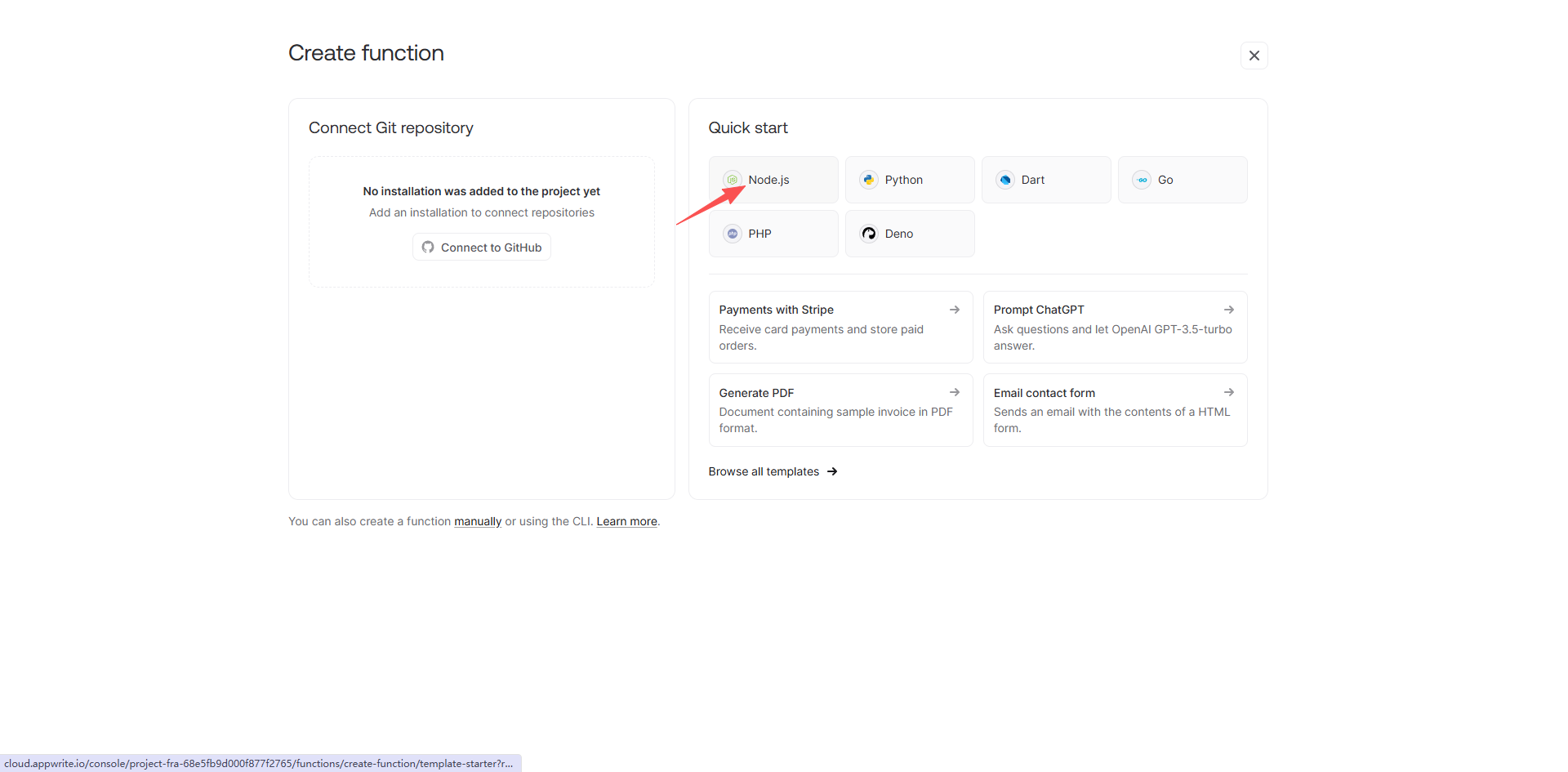The height and width of the screenshot is (772, 1568).
Task: Open Browse all templates link
Action: point(772,471)
